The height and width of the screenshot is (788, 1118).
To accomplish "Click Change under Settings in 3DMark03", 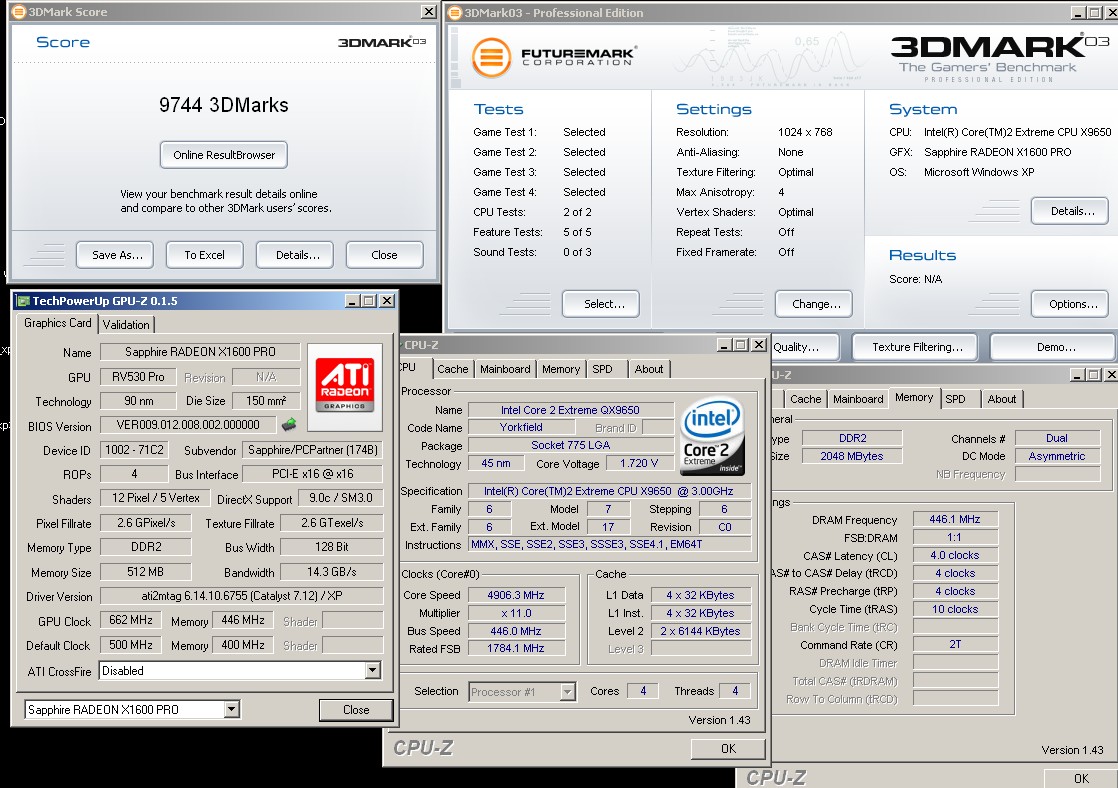I will click(x=814, y=304).
